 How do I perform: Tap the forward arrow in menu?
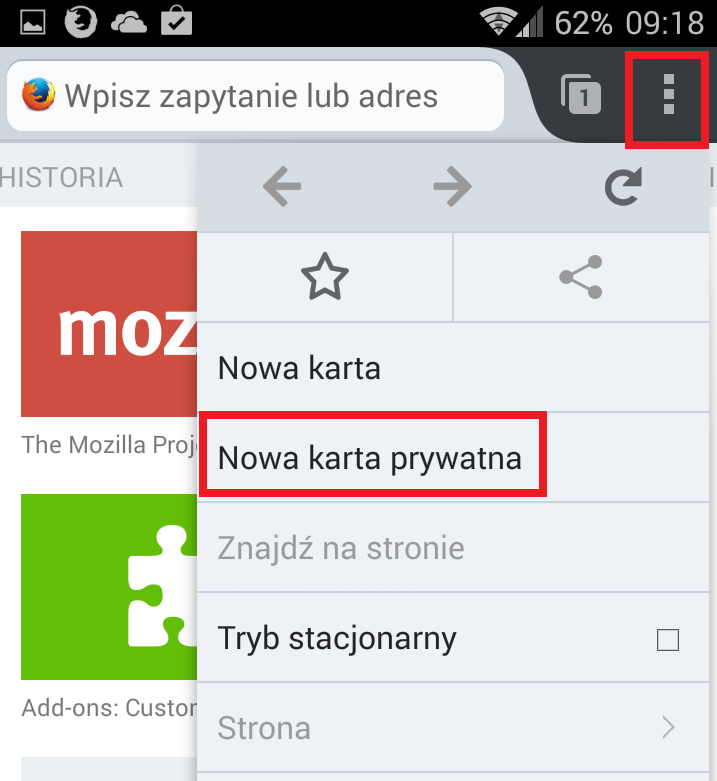click(x=452, y=186)
